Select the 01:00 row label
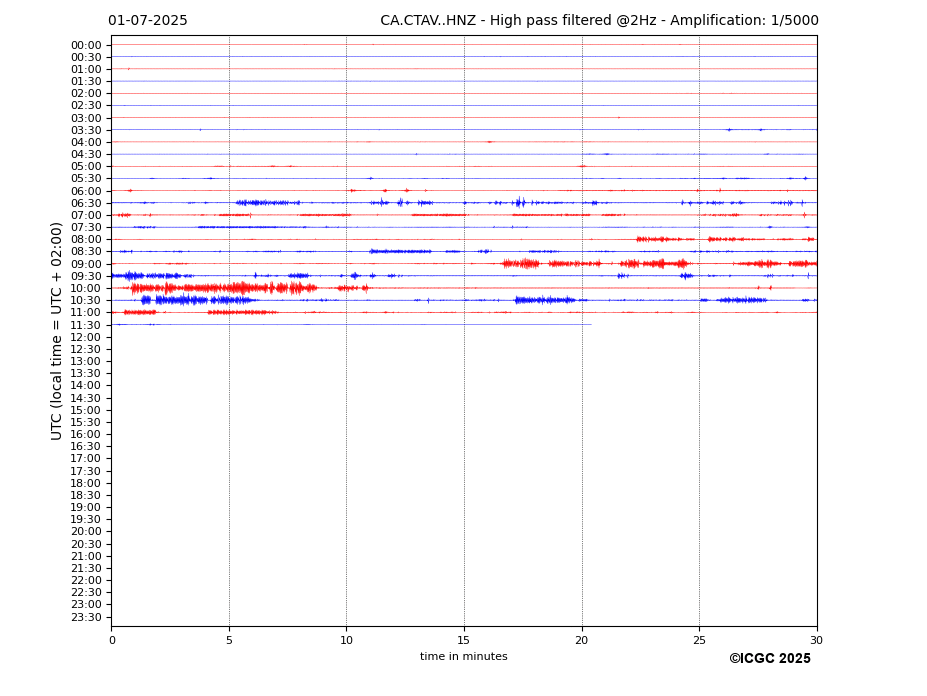This screenshot has width=927, height=696. [86, 70]
